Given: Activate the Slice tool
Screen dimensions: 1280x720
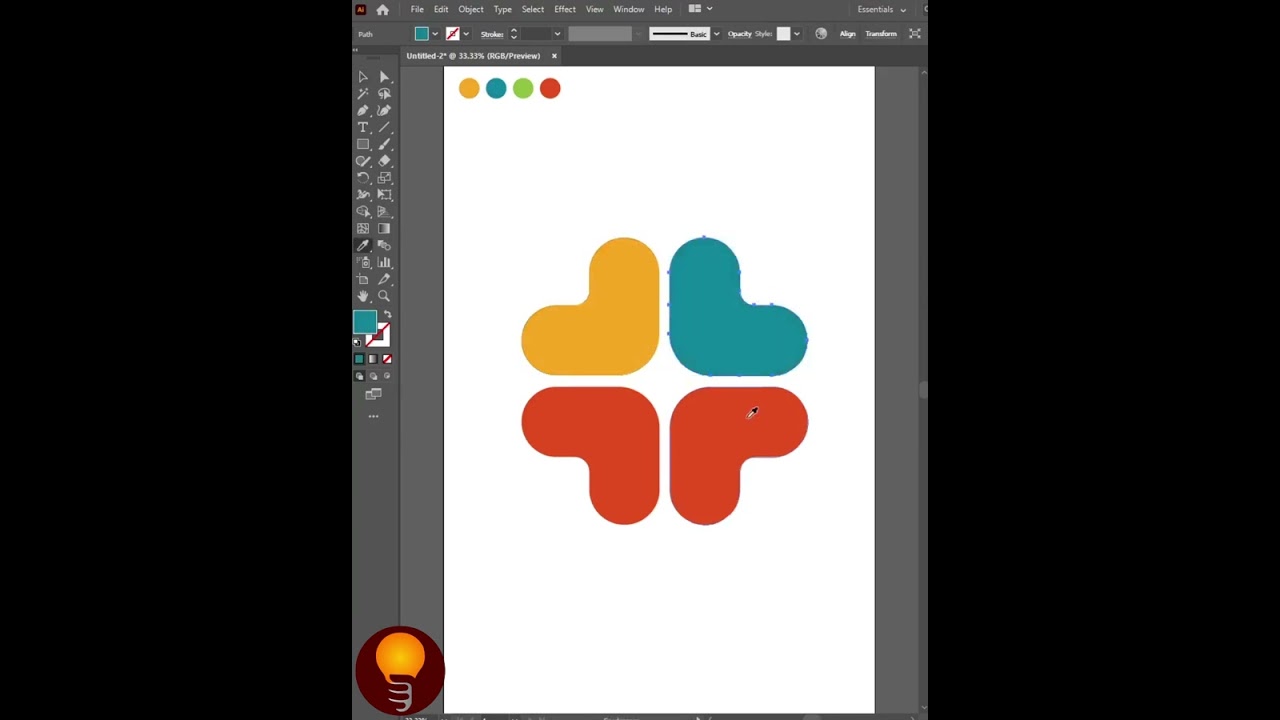Looking at the screenshot, I should [x=384, y=280].
